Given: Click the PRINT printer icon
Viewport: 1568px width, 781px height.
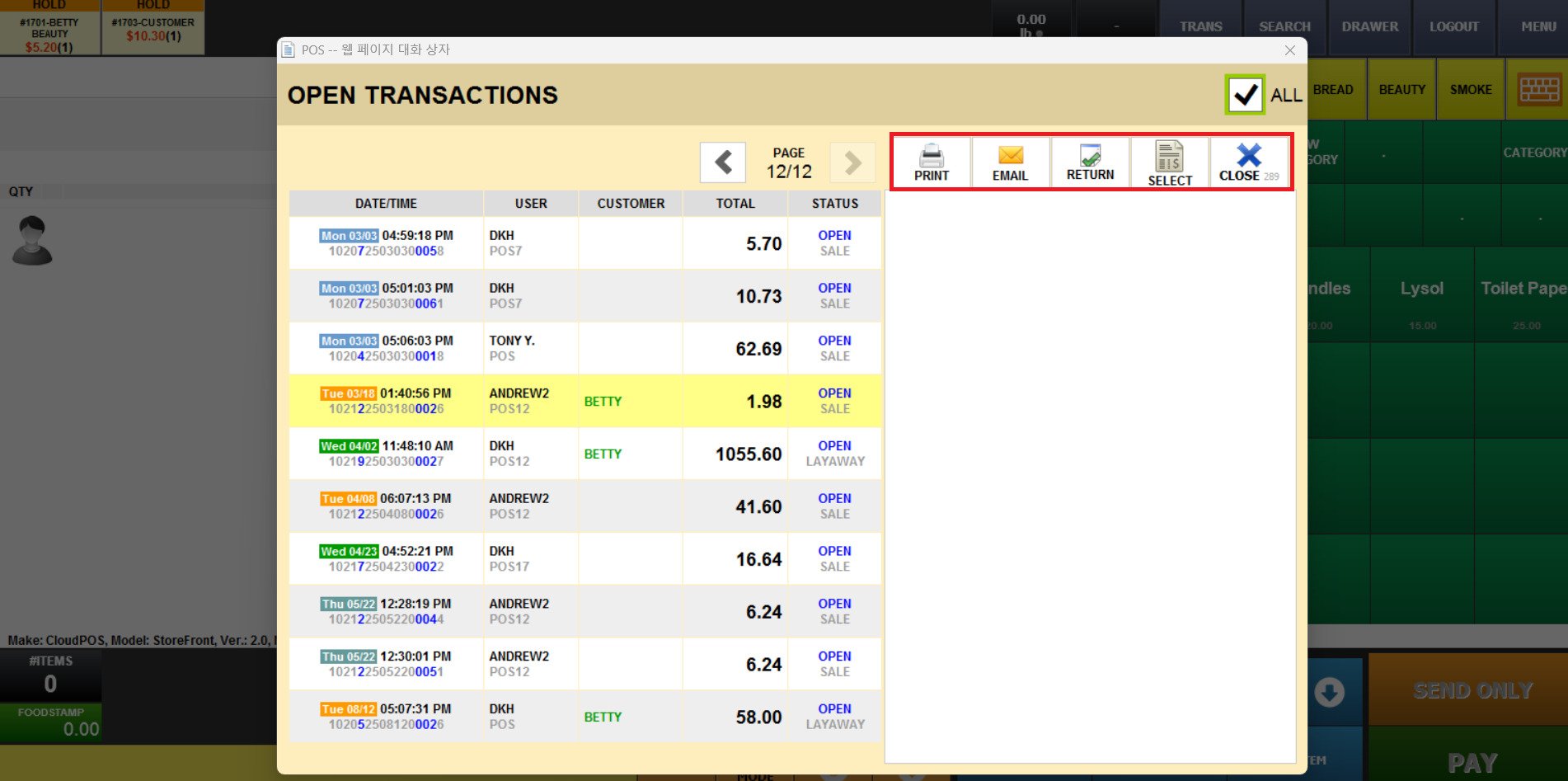Looking at the screenshot, I should click(x=931, y=155).
